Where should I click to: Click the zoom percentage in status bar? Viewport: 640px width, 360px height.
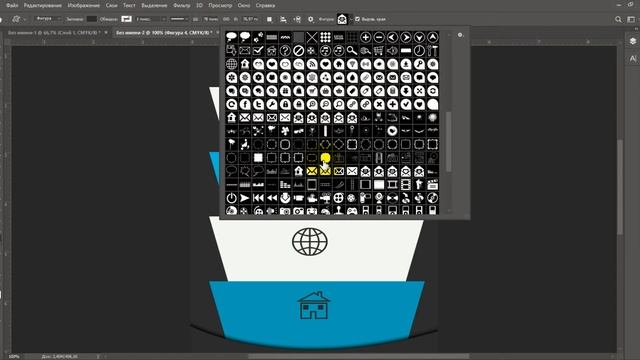(x=14, y=357)
